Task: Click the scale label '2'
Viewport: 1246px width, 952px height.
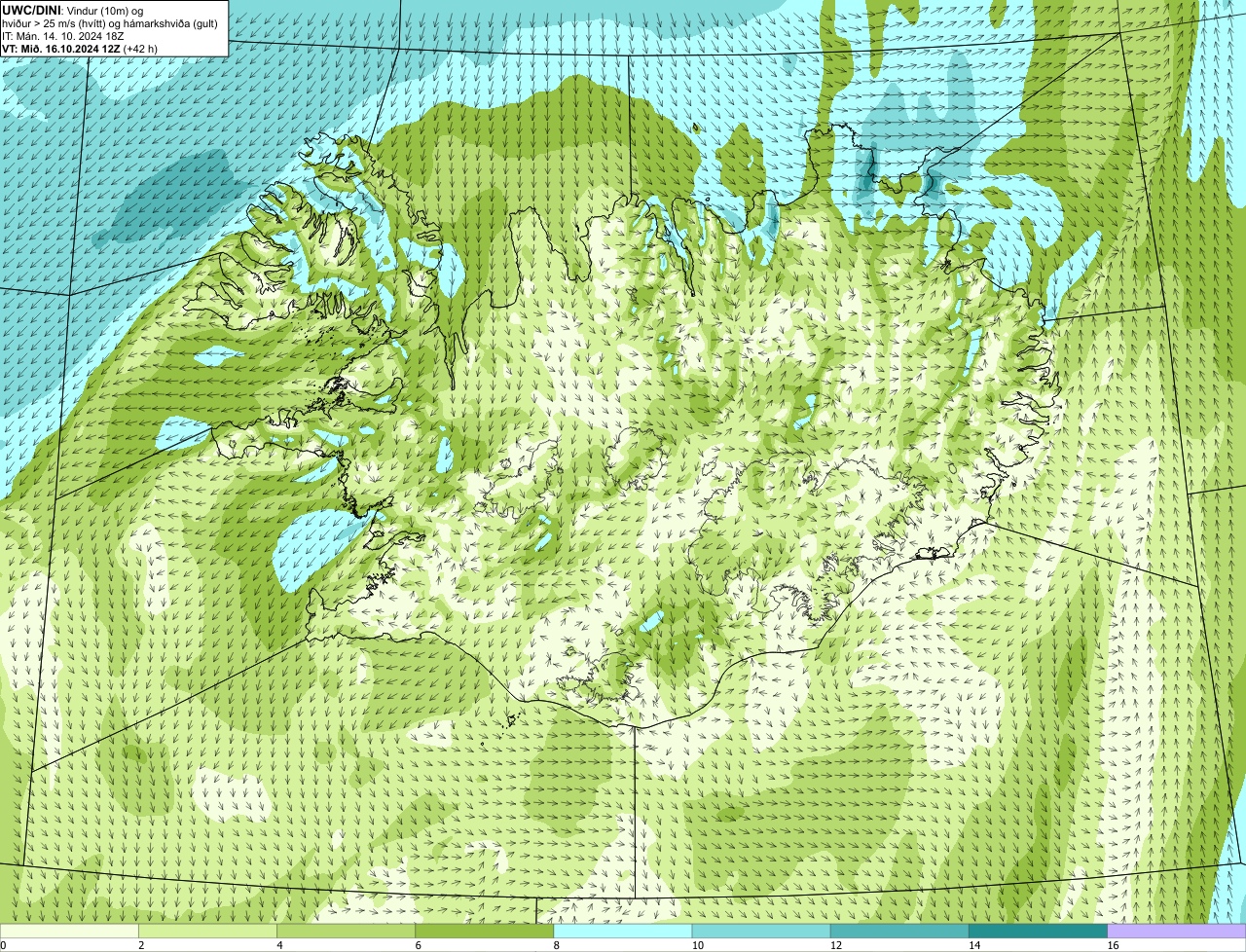Action: click(141, 945)
